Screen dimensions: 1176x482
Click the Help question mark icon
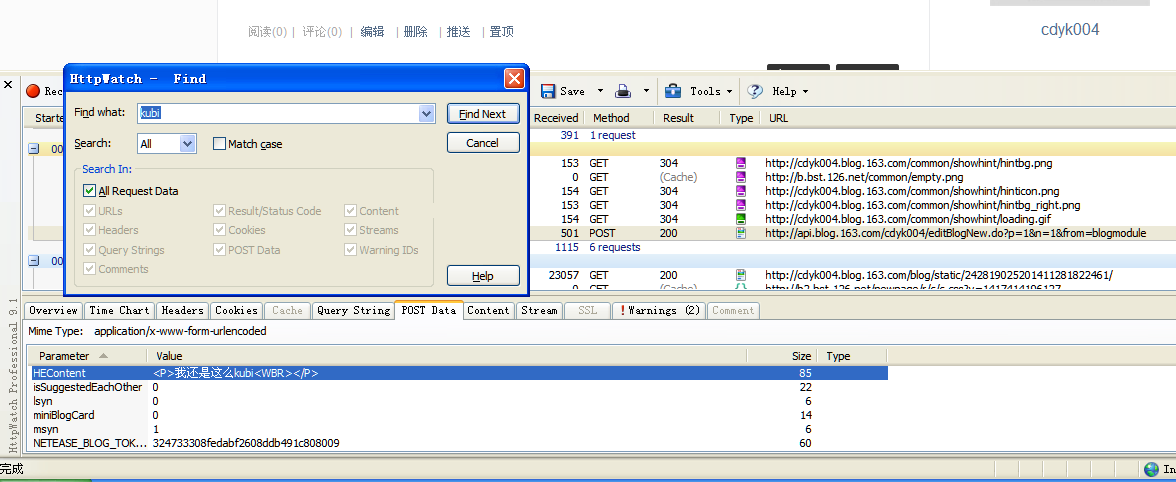[755, 91]
